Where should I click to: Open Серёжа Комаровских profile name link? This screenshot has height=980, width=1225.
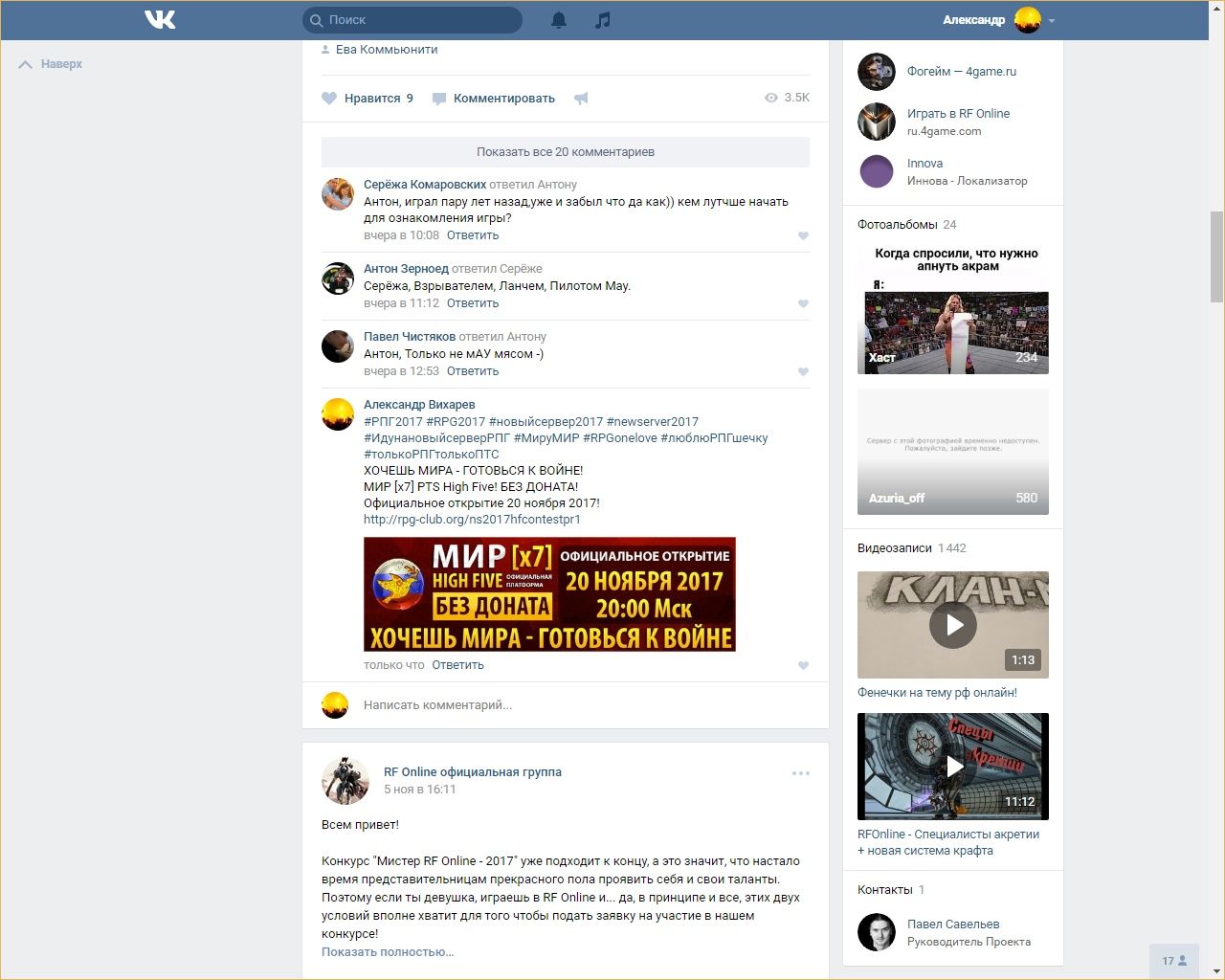[x=425, y=185]
